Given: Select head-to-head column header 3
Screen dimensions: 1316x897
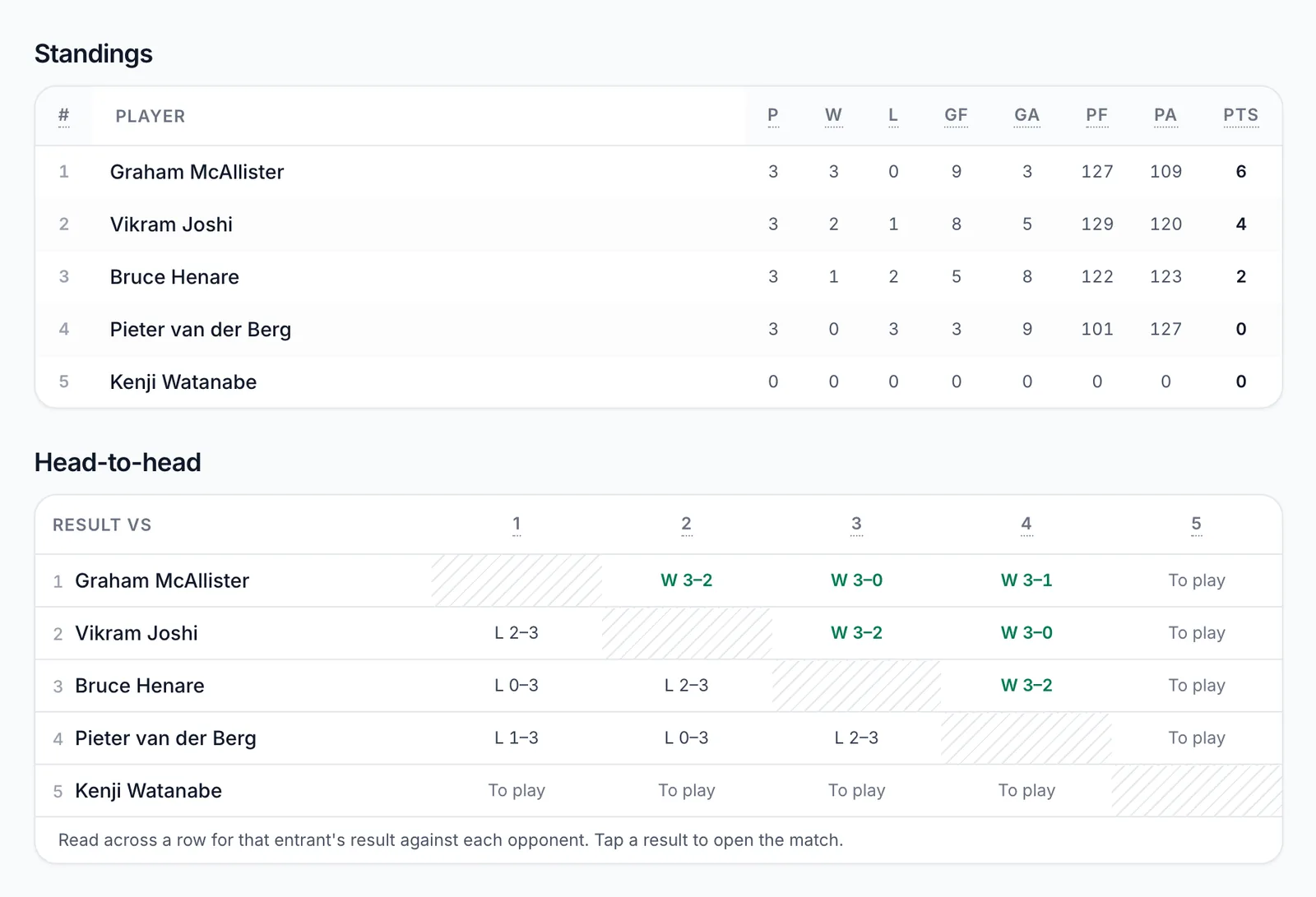Looking at the screenshot, I should tap(856, 525).
